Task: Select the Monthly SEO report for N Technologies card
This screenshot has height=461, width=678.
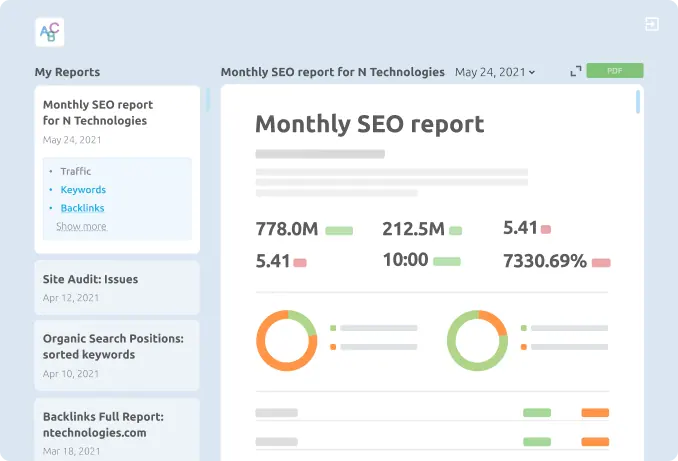Action: (117, 170)
